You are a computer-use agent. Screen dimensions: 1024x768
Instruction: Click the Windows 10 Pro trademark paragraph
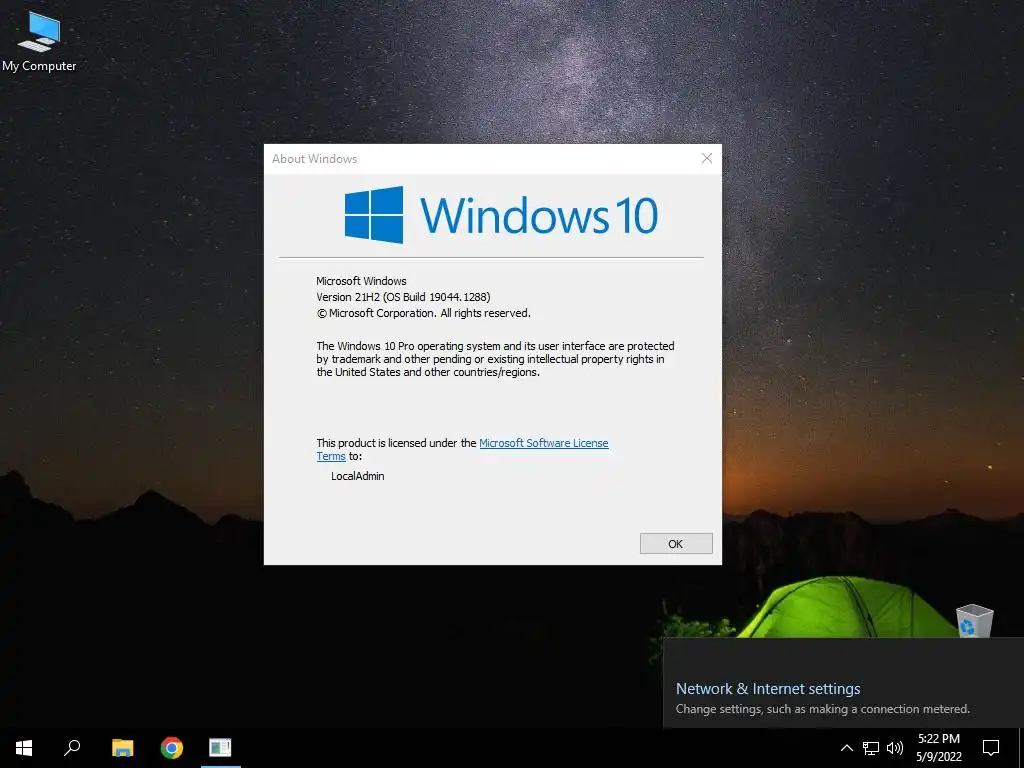click(x=495, y=359)
